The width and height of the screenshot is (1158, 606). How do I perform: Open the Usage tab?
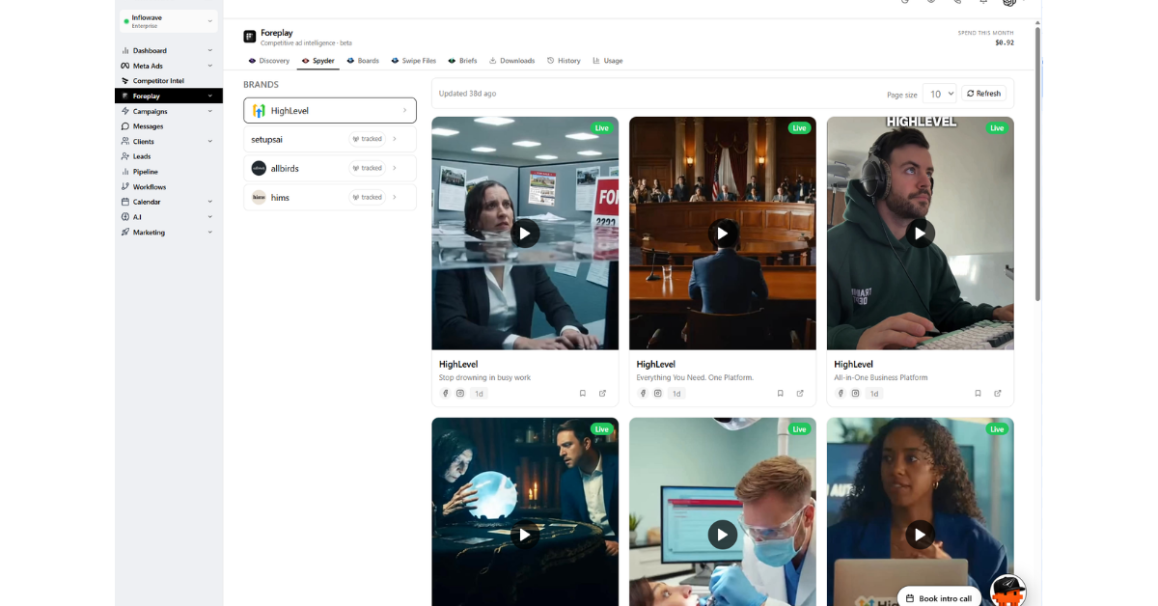tap(608, 61)
